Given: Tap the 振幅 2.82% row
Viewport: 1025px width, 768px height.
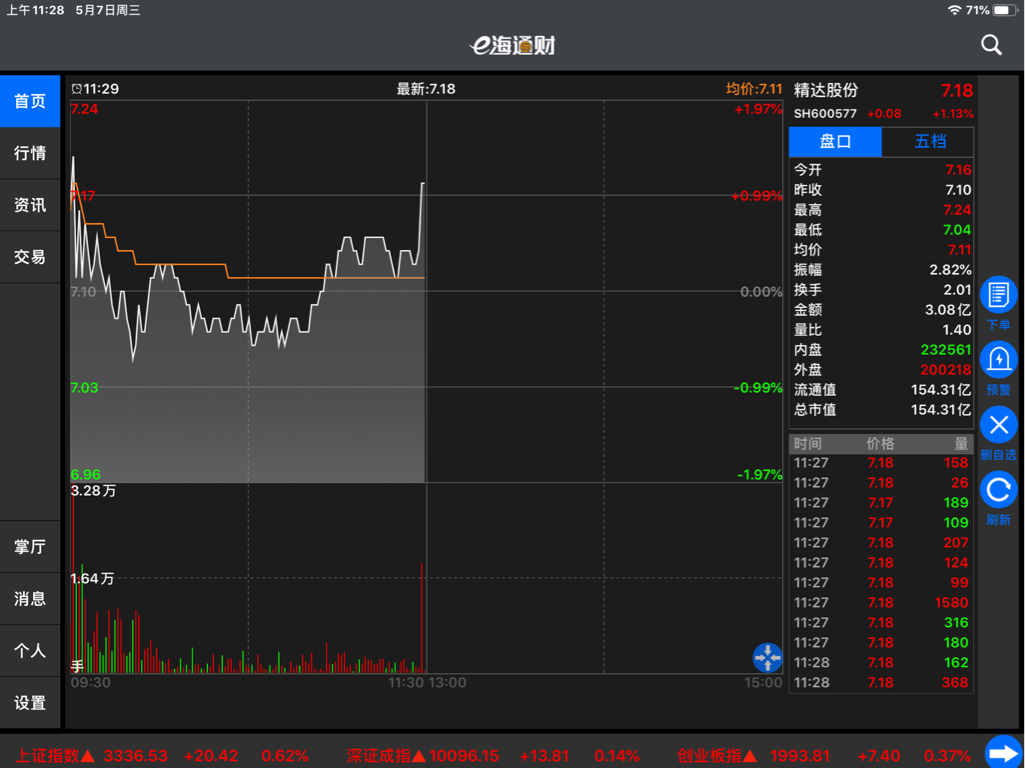Looking at the screenshot, I should click(x=882, y=270).
